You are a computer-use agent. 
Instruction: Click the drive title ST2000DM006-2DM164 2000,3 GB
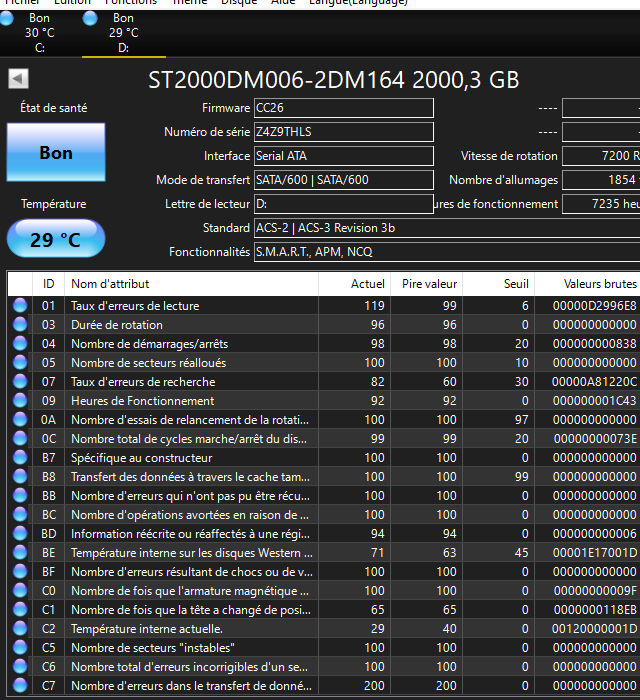pyautogui.click(x=333, y=80)
